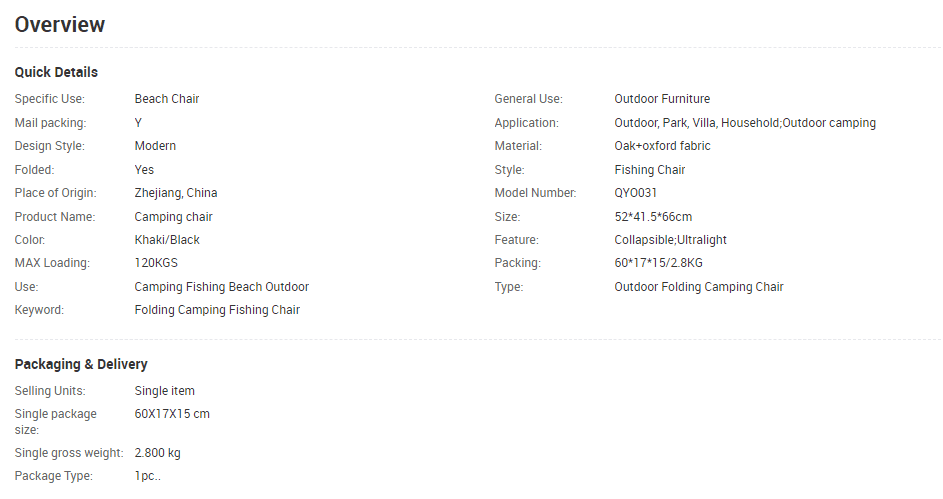The image size is (943, 499).
Task: Click the Collapsible;Ultralight feature text
Action: point(670,240)
